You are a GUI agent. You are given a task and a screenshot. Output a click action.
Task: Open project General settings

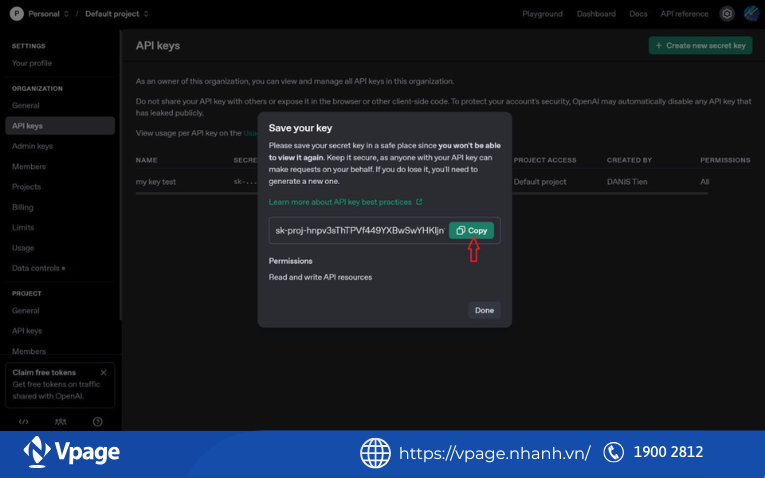coord(25,311)
